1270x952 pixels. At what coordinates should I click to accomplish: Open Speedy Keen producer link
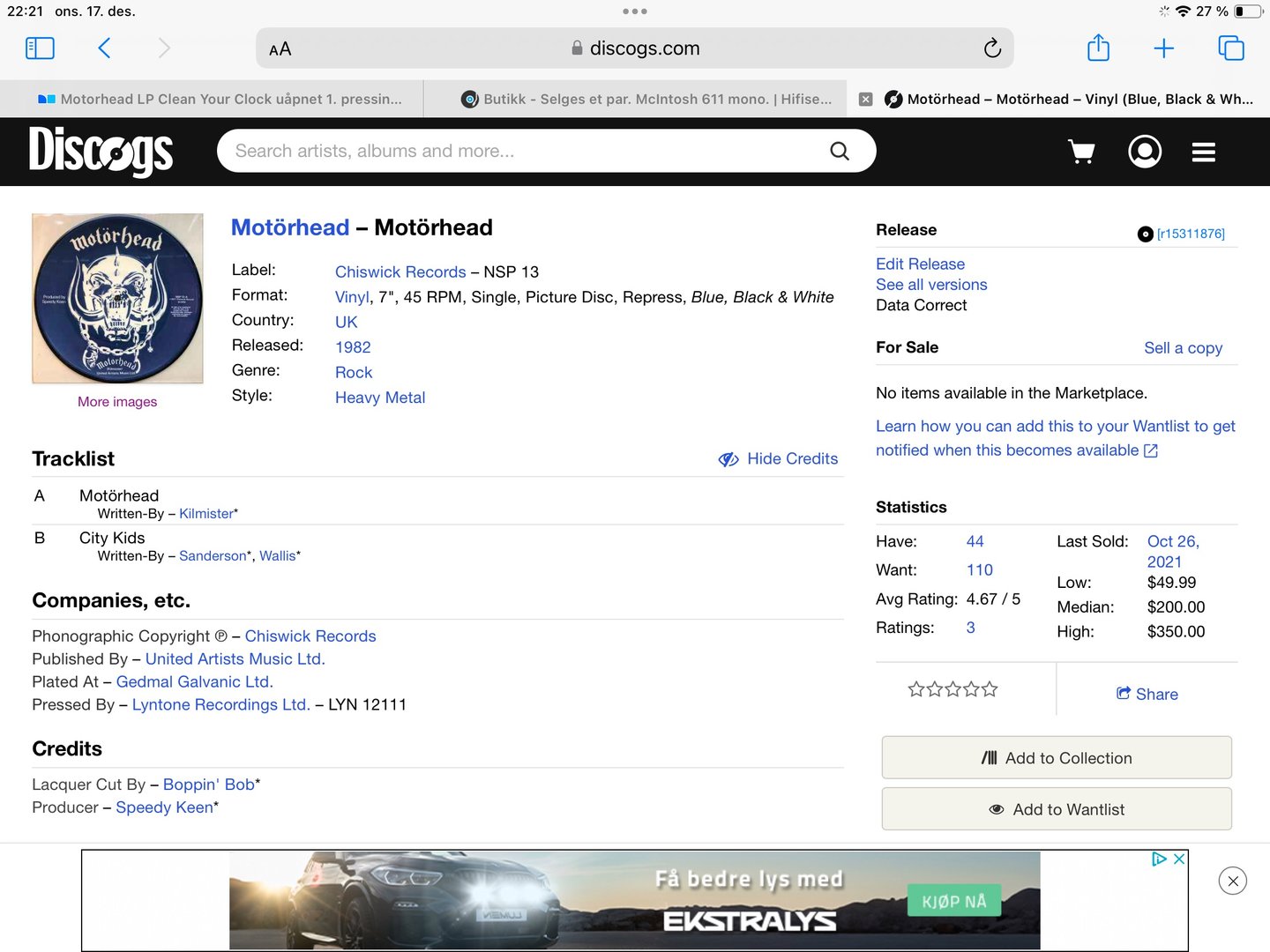pyautogui.click(x=165, y=807)
